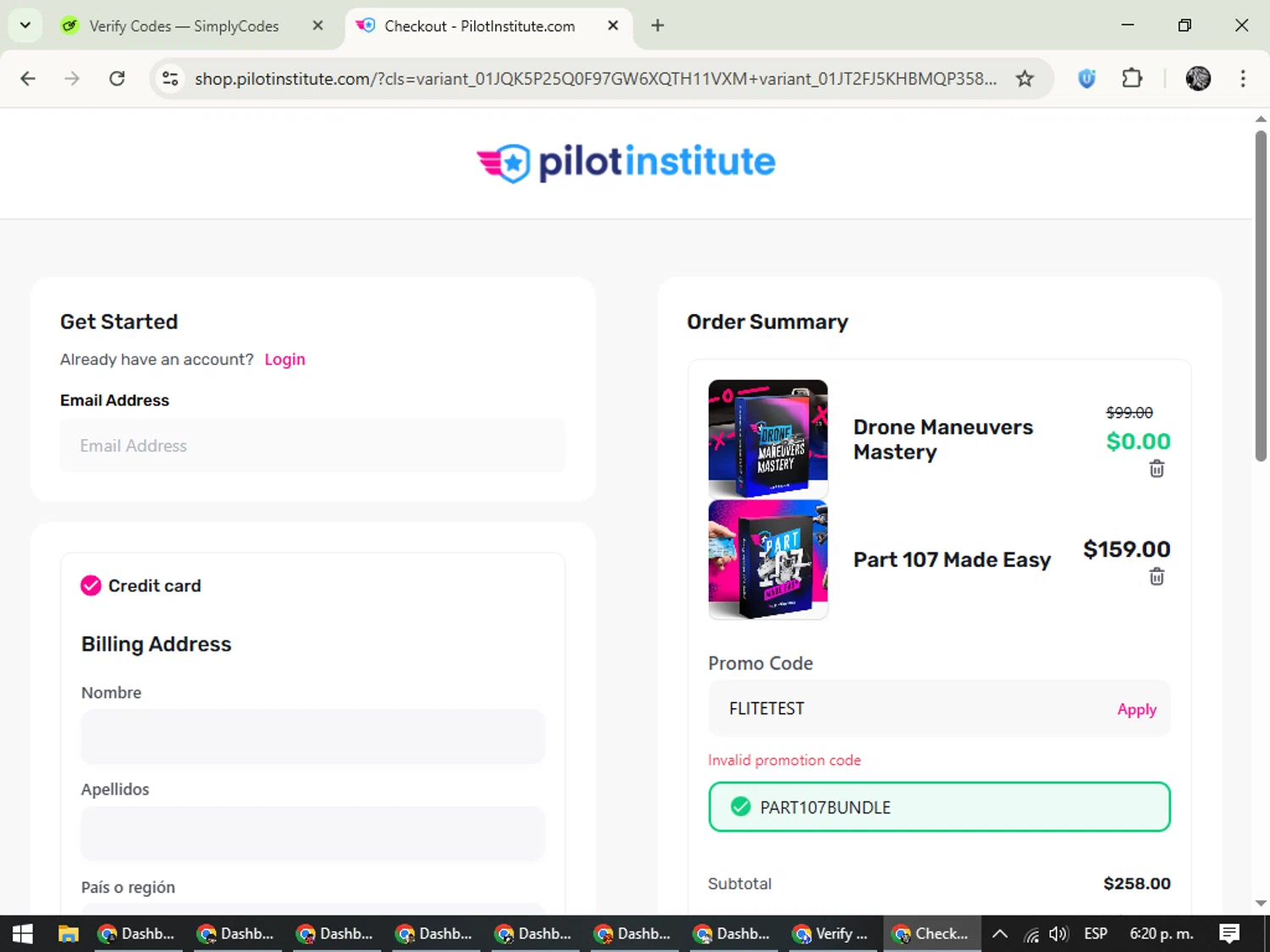Click the page vertical scrollbar thumb
Viewport: 1270px width, 952px height.
tap(1261, 296)
